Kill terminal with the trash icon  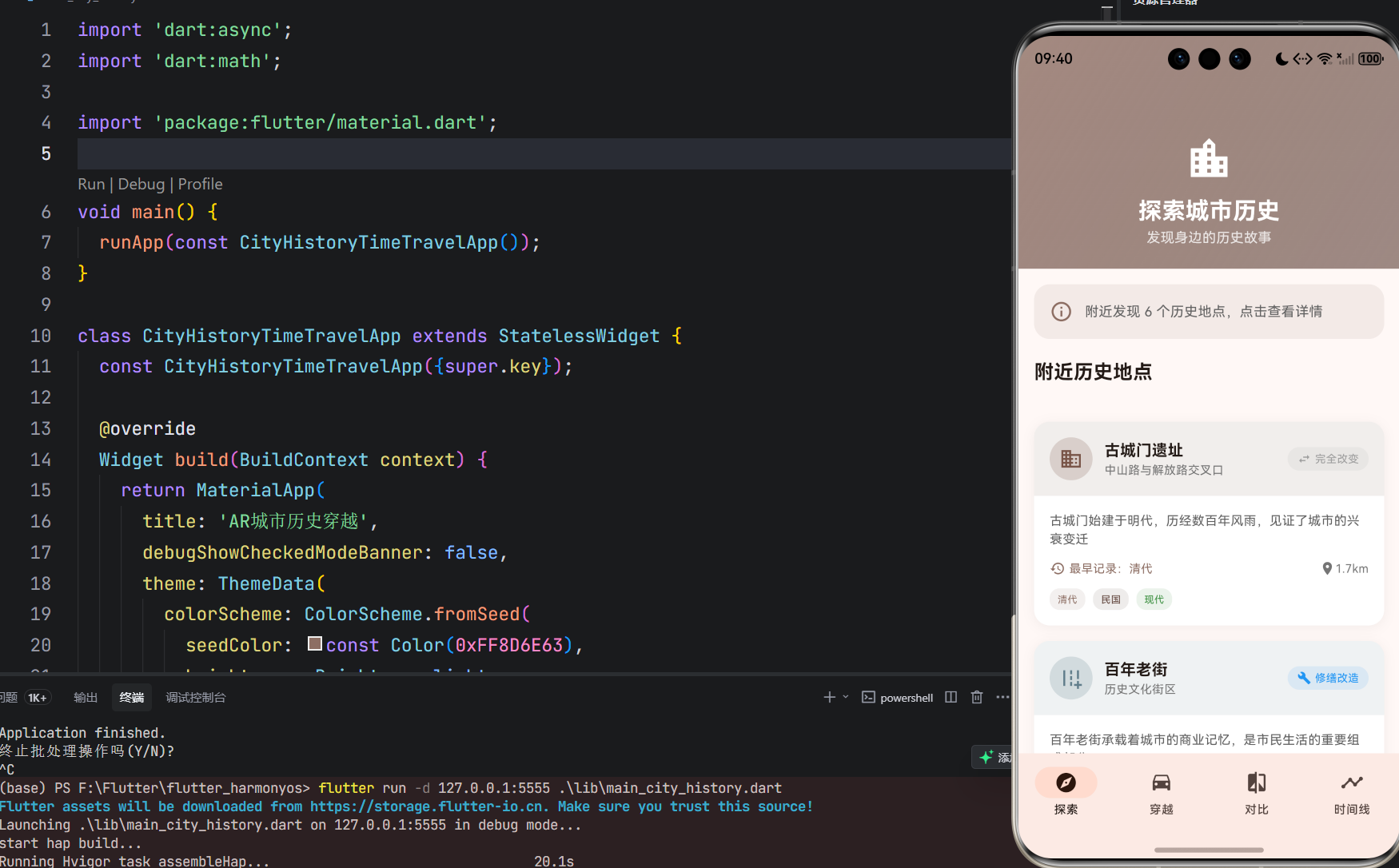[x=976, y=697]
